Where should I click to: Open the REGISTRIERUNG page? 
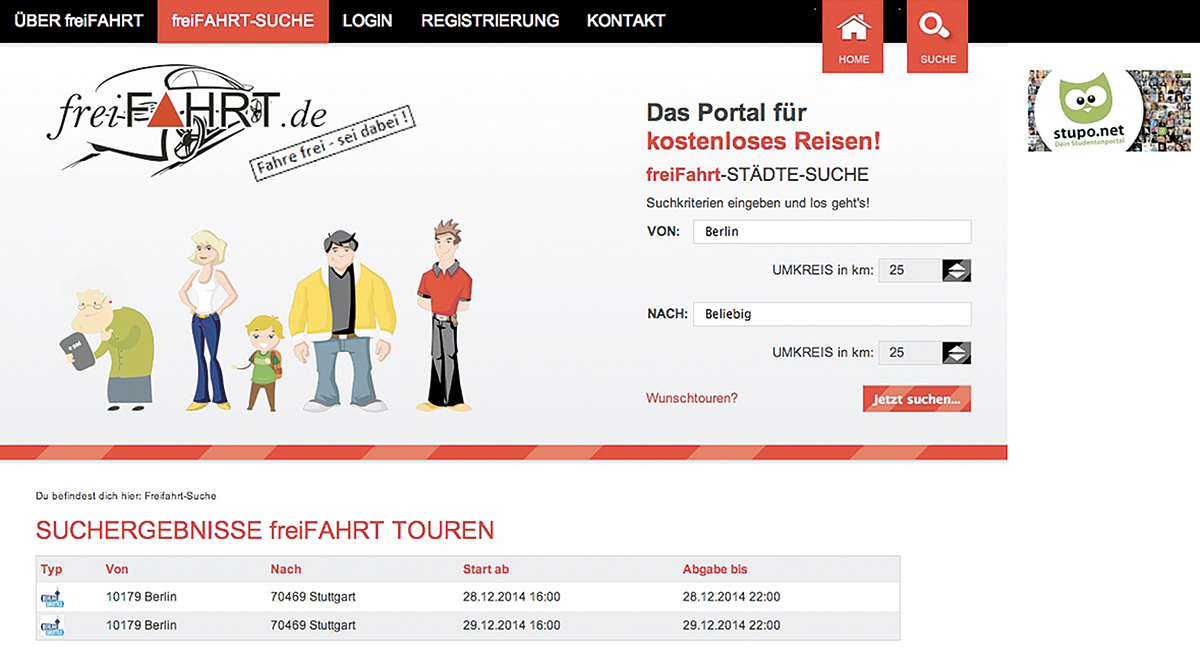pos(489,21)
